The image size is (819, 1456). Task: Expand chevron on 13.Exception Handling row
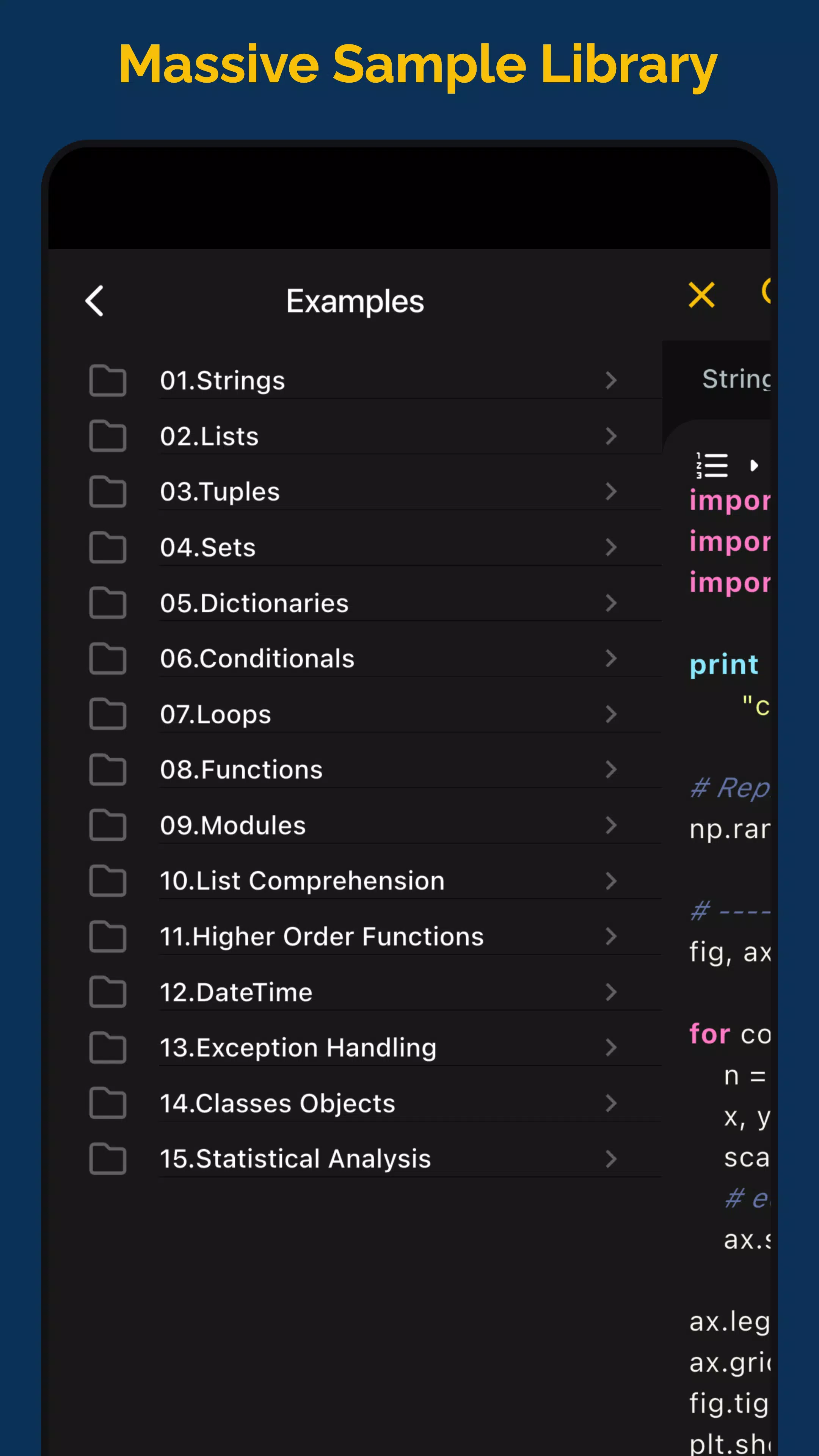coord(611,1047)
